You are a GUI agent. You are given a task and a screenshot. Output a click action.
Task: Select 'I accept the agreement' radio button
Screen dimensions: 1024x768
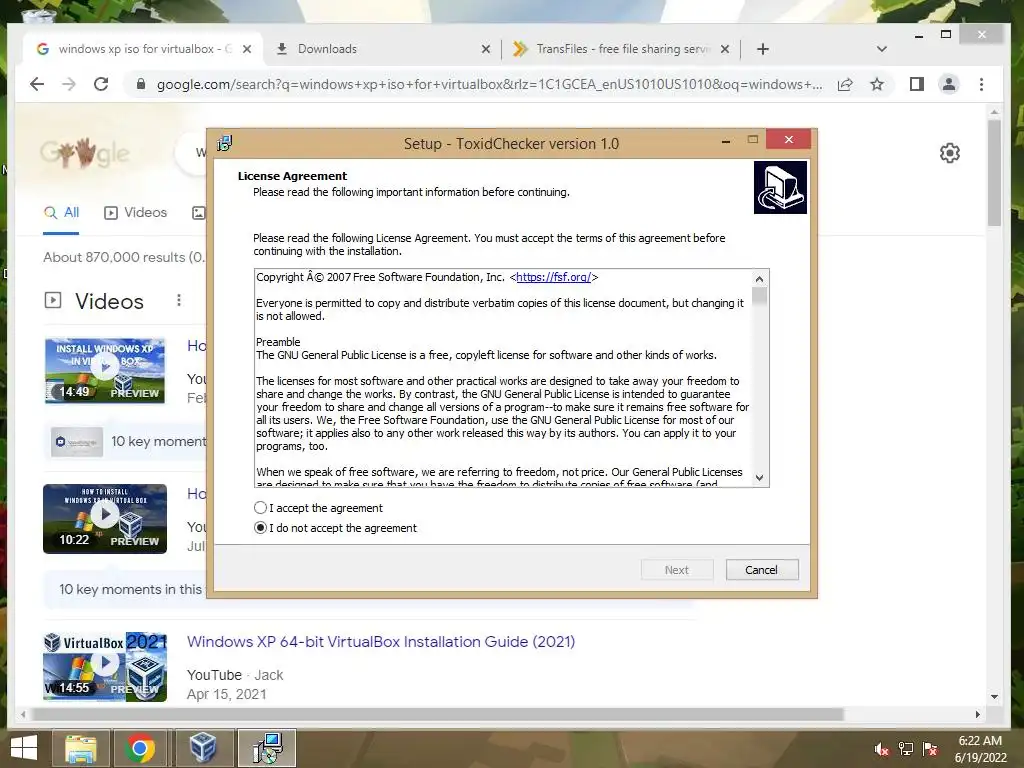261,507
